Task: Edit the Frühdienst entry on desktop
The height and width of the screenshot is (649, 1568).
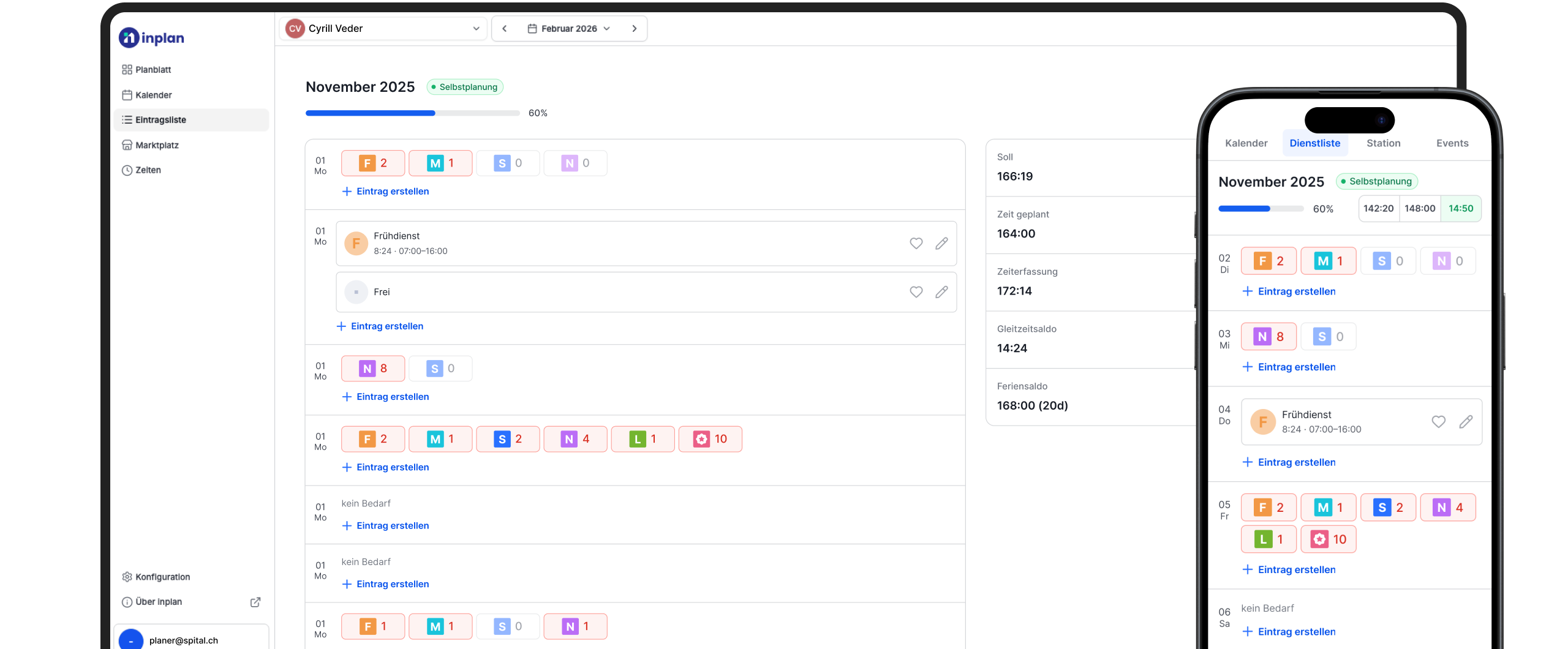Action: pyautogui.click(x=941, y=244)
